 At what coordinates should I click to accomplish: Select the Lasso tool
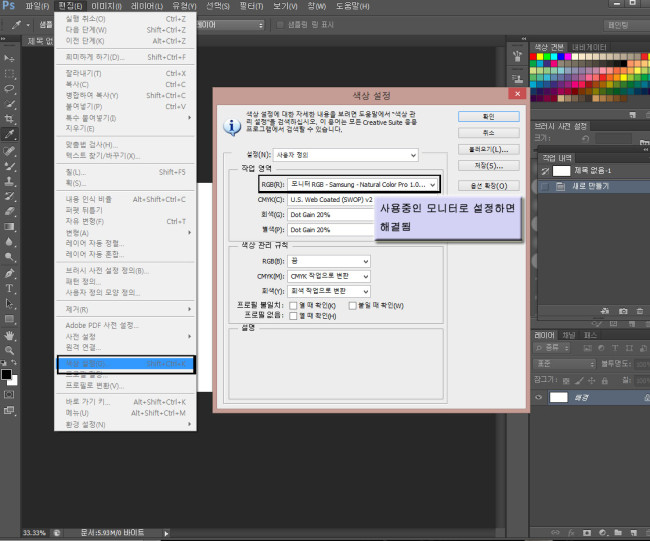[10, 88]
